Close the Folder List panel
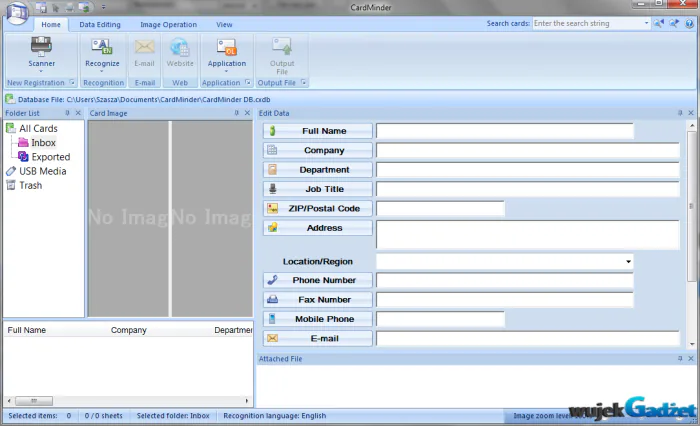This screenshot has height=426, width=700. pyautogui.click(x=78, y=113)
